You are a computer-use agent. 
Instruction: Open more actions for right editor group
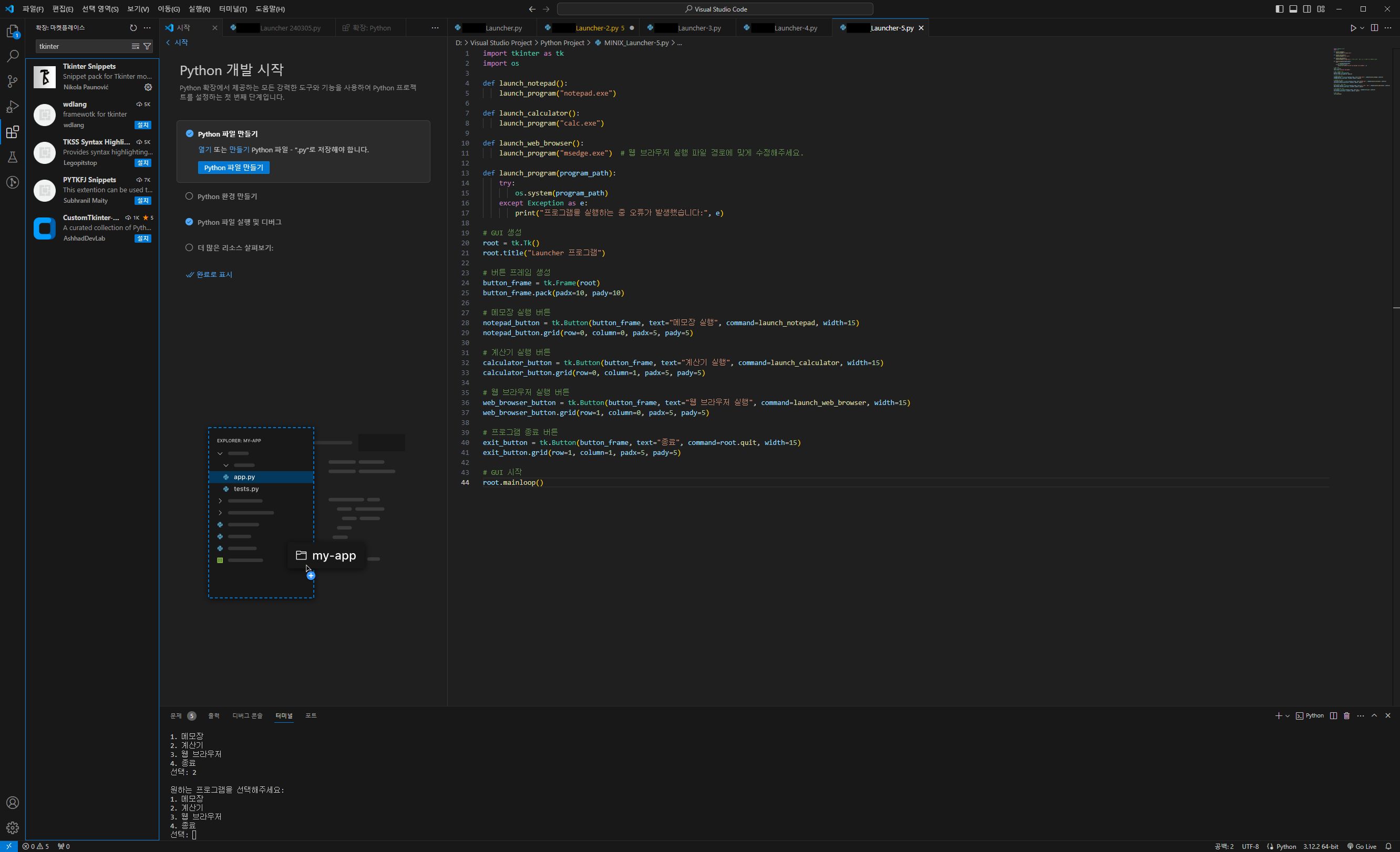[1388, 28]
